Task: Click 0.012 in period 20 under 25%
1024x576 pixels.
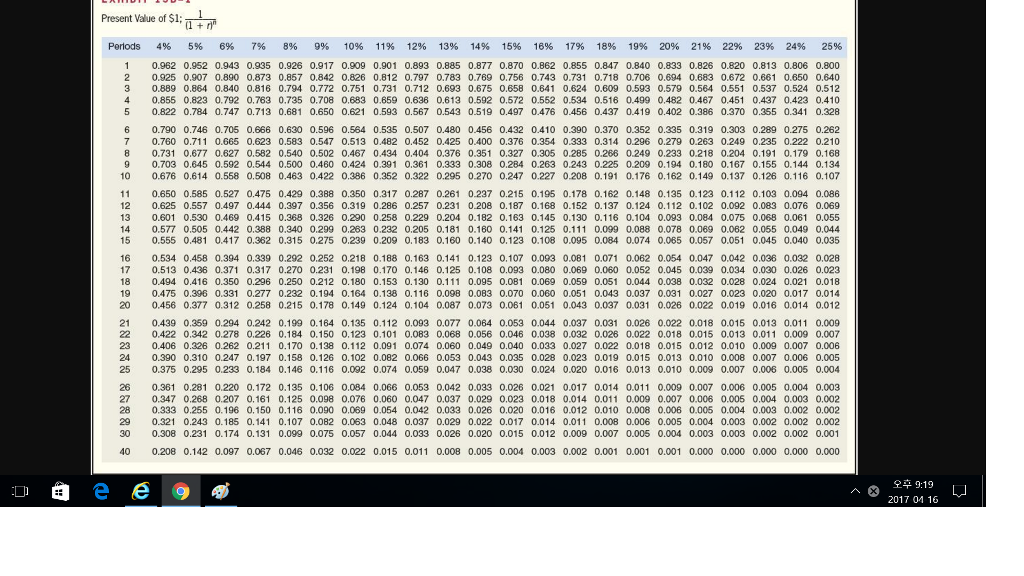Action: pos(827,305)
